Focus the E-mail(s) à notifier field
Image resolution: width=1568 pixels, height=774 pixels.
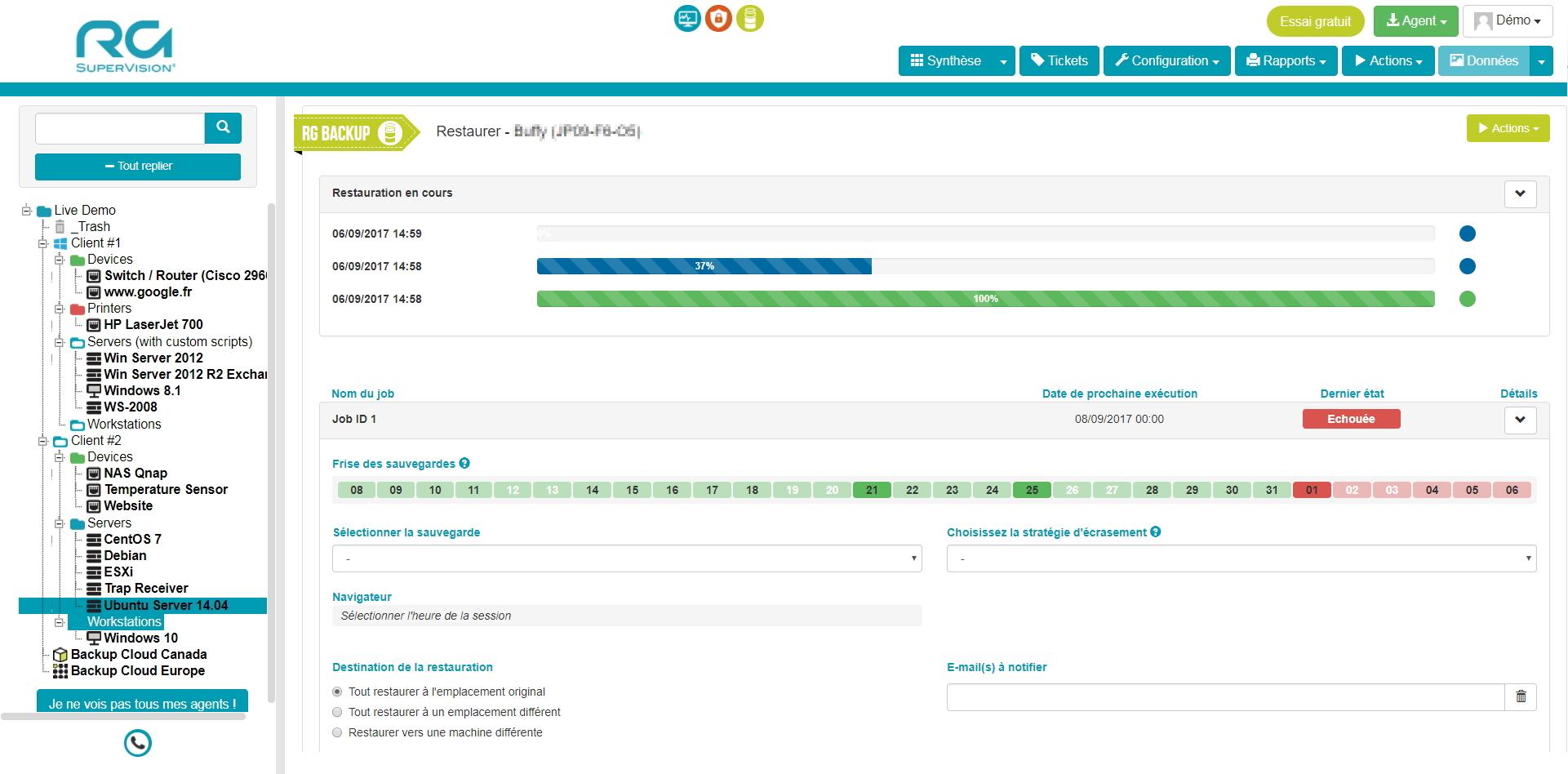point(1225,696)
